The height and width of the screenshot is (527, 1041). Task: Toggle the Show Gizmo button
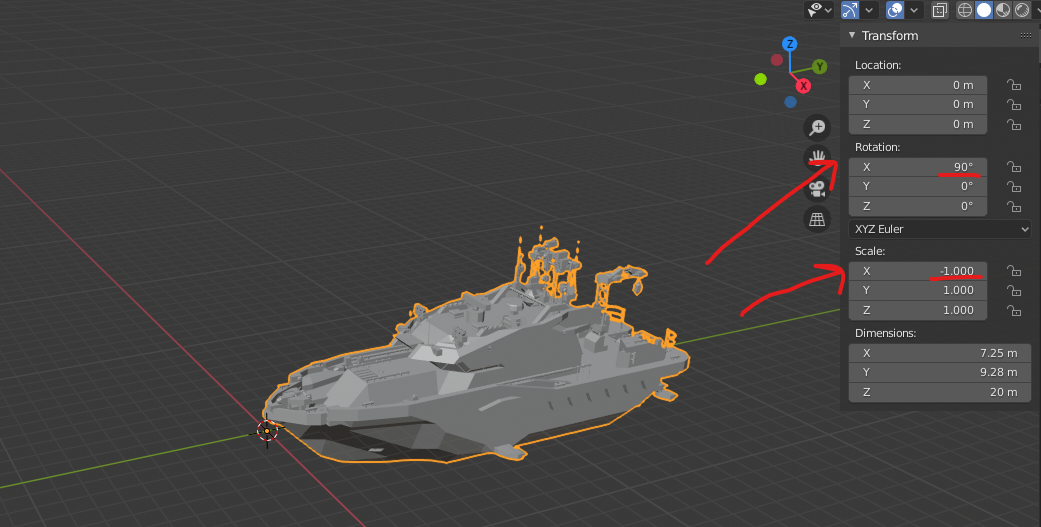(x=850, y=10)
